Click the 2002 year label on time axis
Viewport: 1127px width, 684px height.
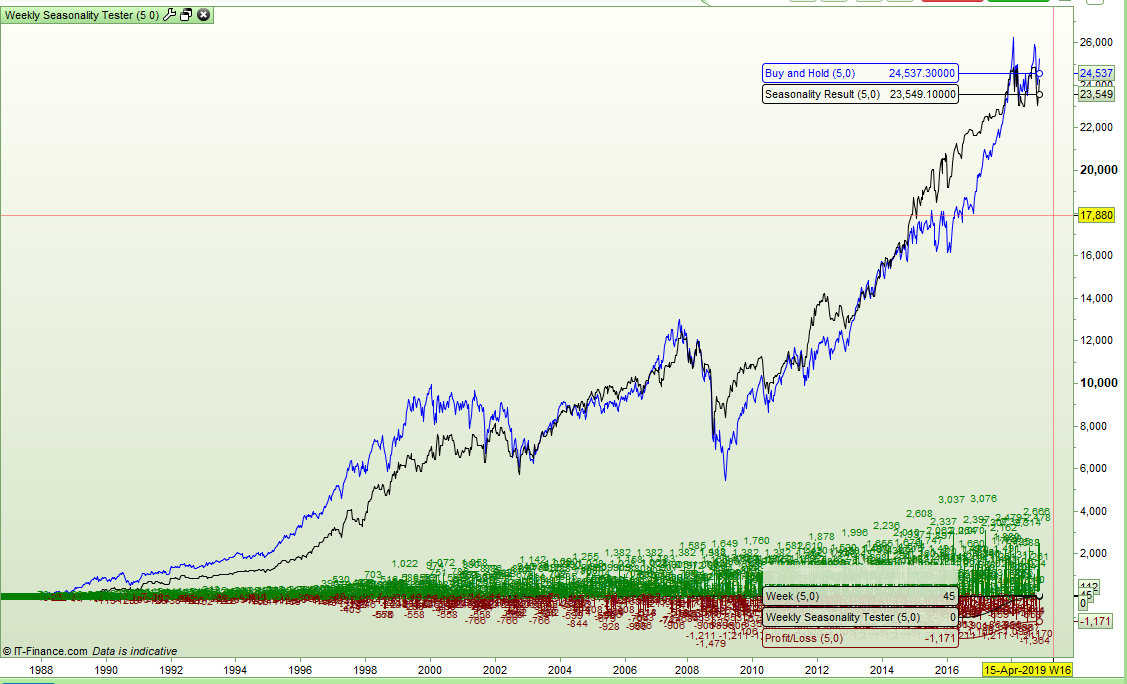tap(494, 670)
